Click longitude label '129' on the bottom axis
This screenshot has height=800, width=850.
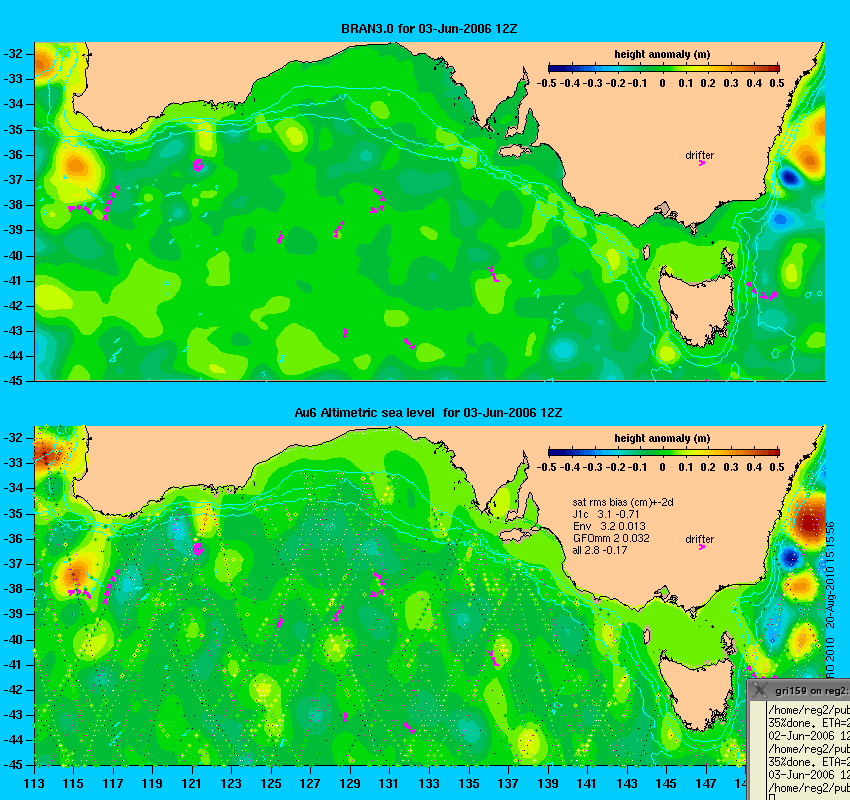(x=350, y=784)
